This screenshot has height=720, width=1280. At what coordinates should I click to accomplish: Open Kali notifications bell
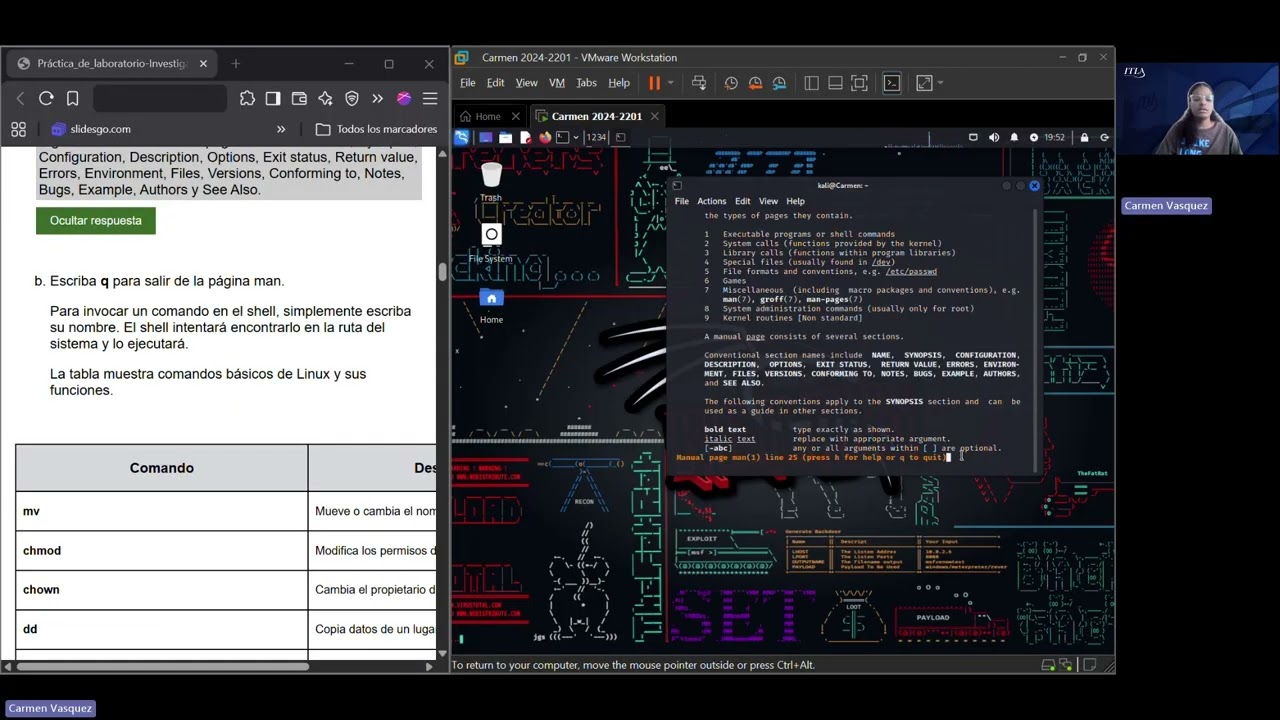tap(1014, 137)
